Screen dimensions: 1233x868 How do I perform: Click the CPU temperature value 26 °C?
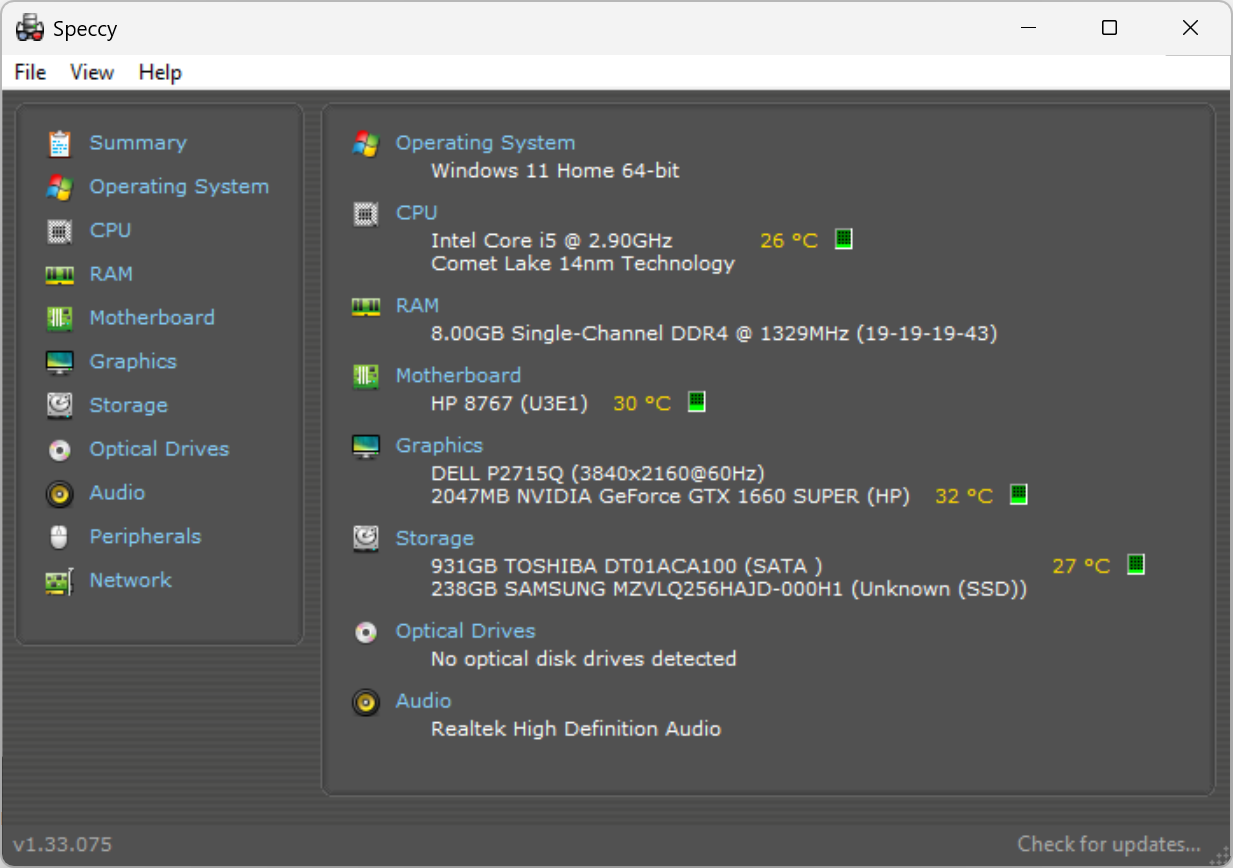point(789,241)
